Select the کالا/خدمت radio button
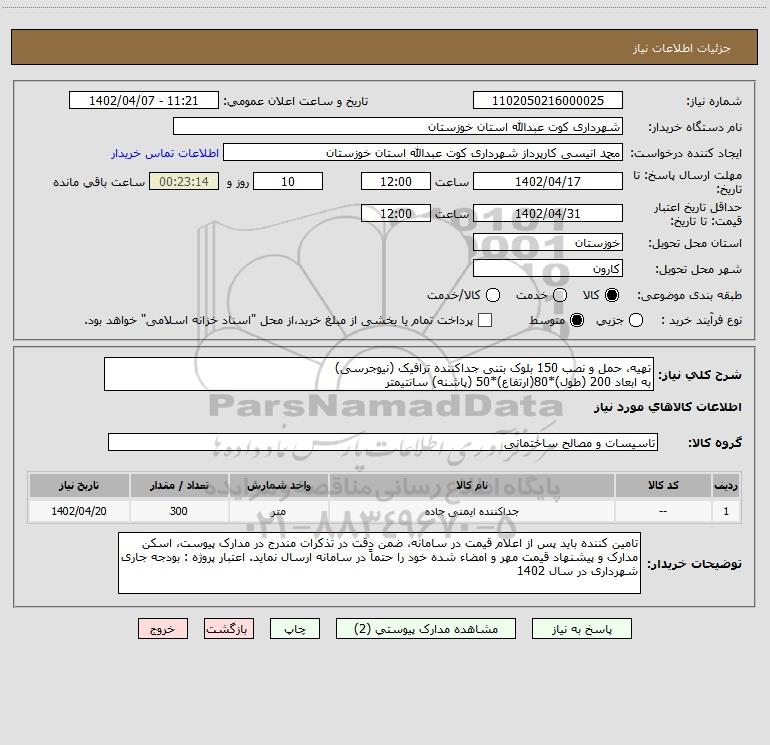770x745 pixels. [493, 295]
